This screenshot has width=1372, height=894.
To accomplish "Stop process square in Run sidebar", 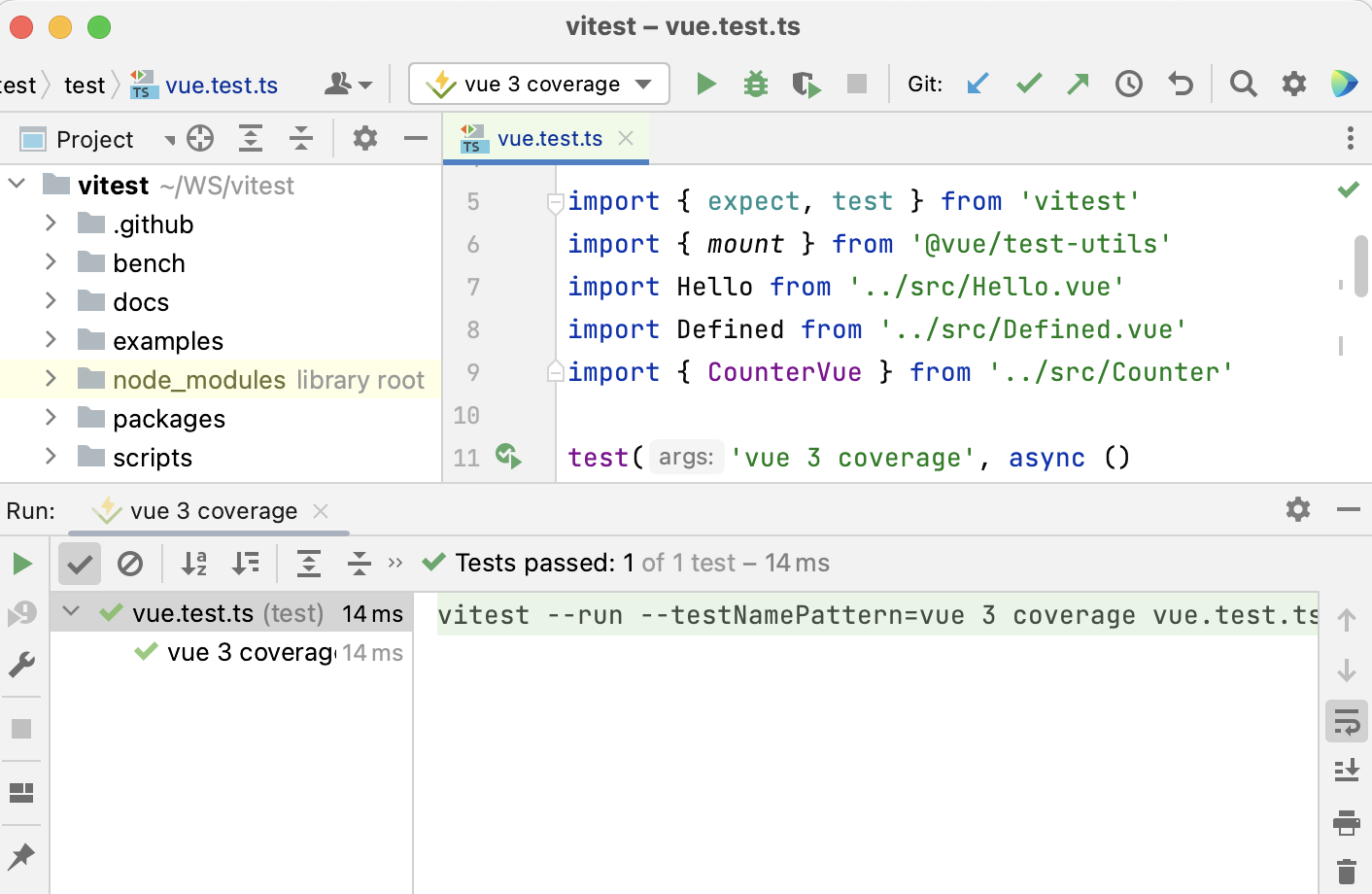I will point(21,729).
